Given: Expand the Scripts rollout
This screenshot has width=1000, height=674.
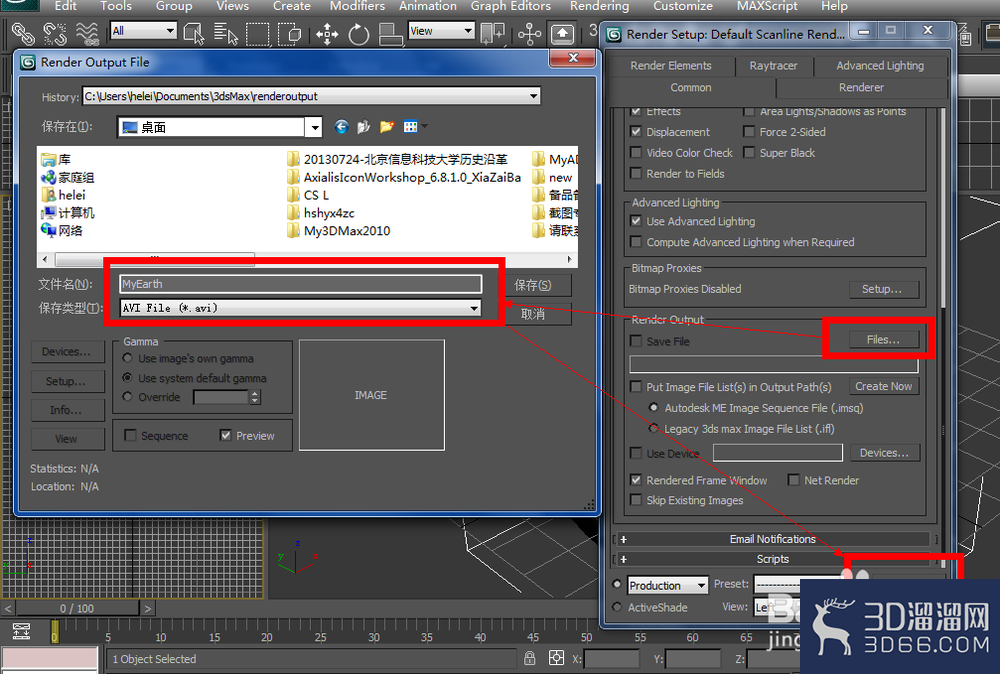Looking at the screenshot, I should pos(773,559).
